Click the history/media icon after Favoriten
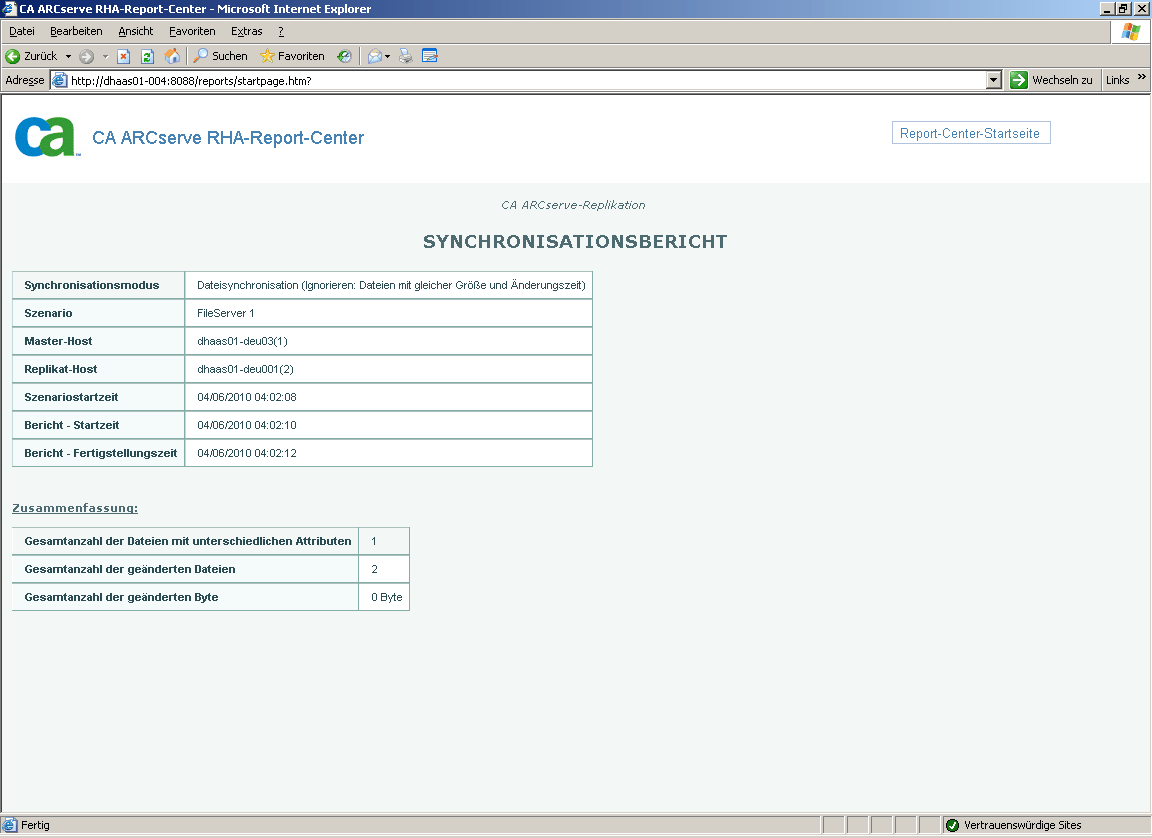This screenshot has width=1152, height=838. (344, 56)
